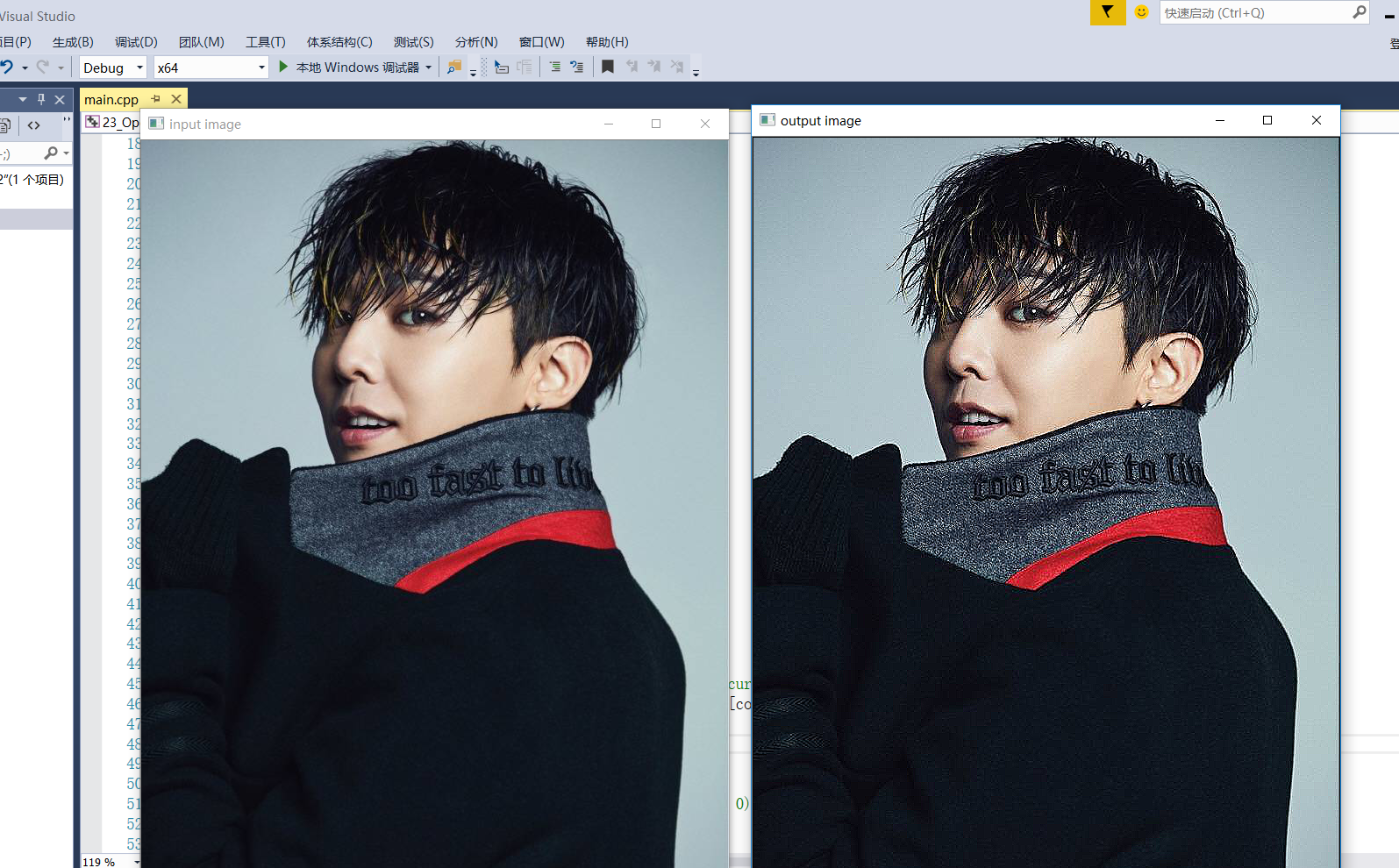This screenshot has width=1399, height=868.
Task: Click the bookmark toggle icon in toolbar
Action: coord(608,67)
